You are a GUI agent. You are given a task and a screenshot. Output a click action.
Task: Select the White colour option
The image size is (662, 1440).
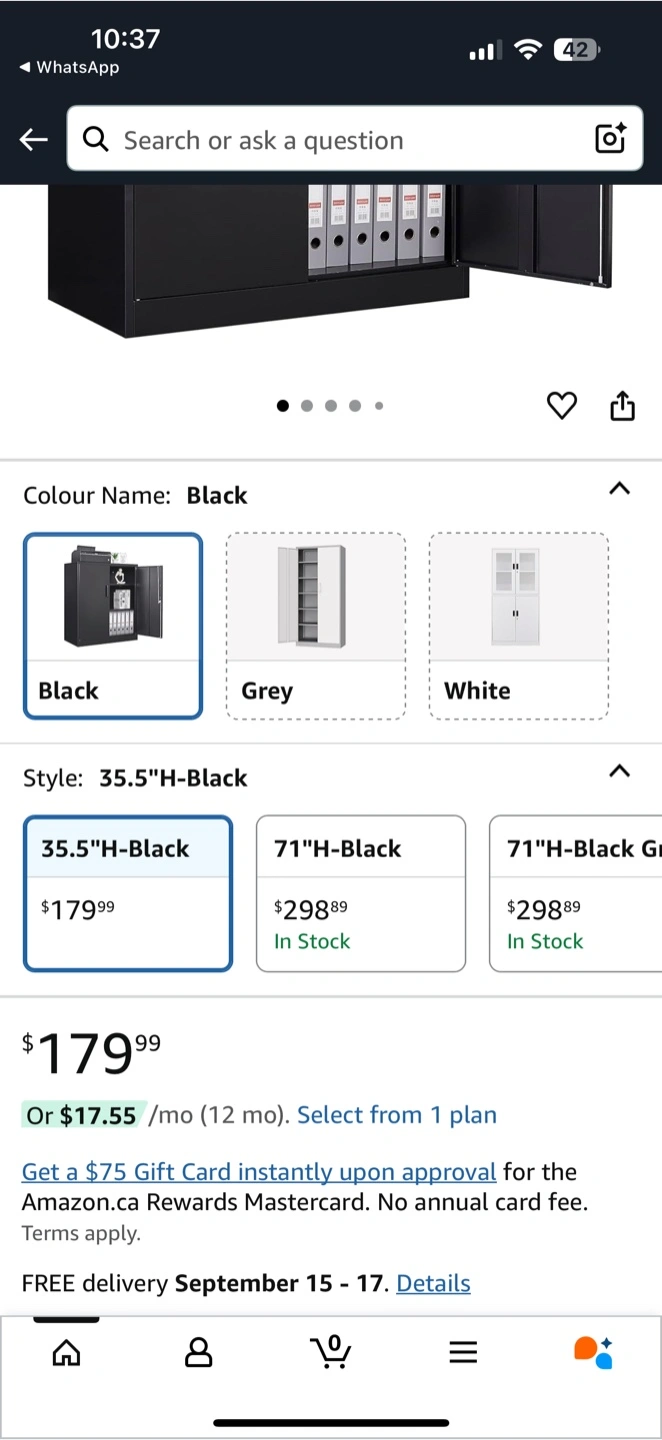point(518,626)
